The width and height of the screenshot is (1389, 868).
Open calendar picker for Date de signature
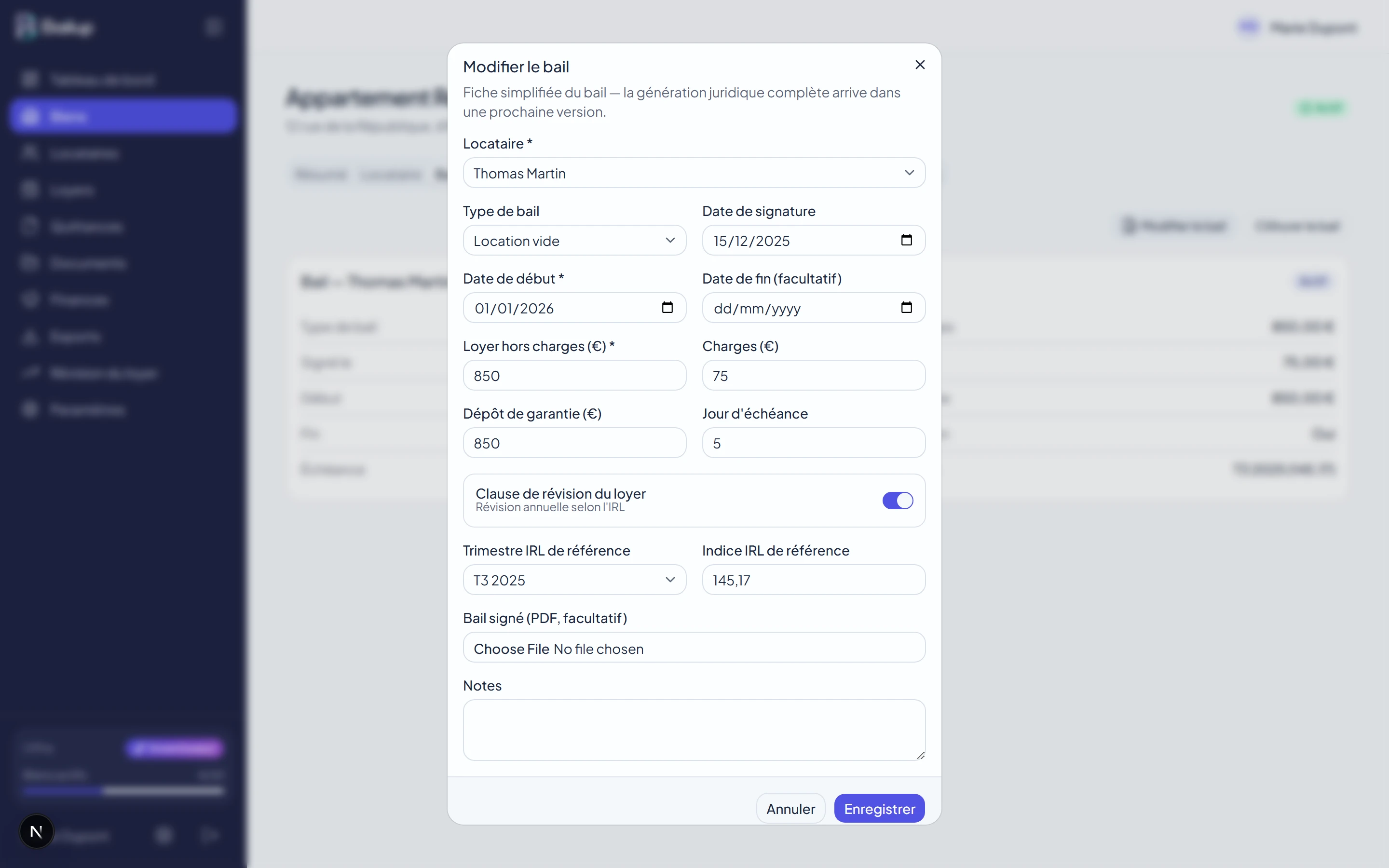pyautogui.click(x=906, y=240)
